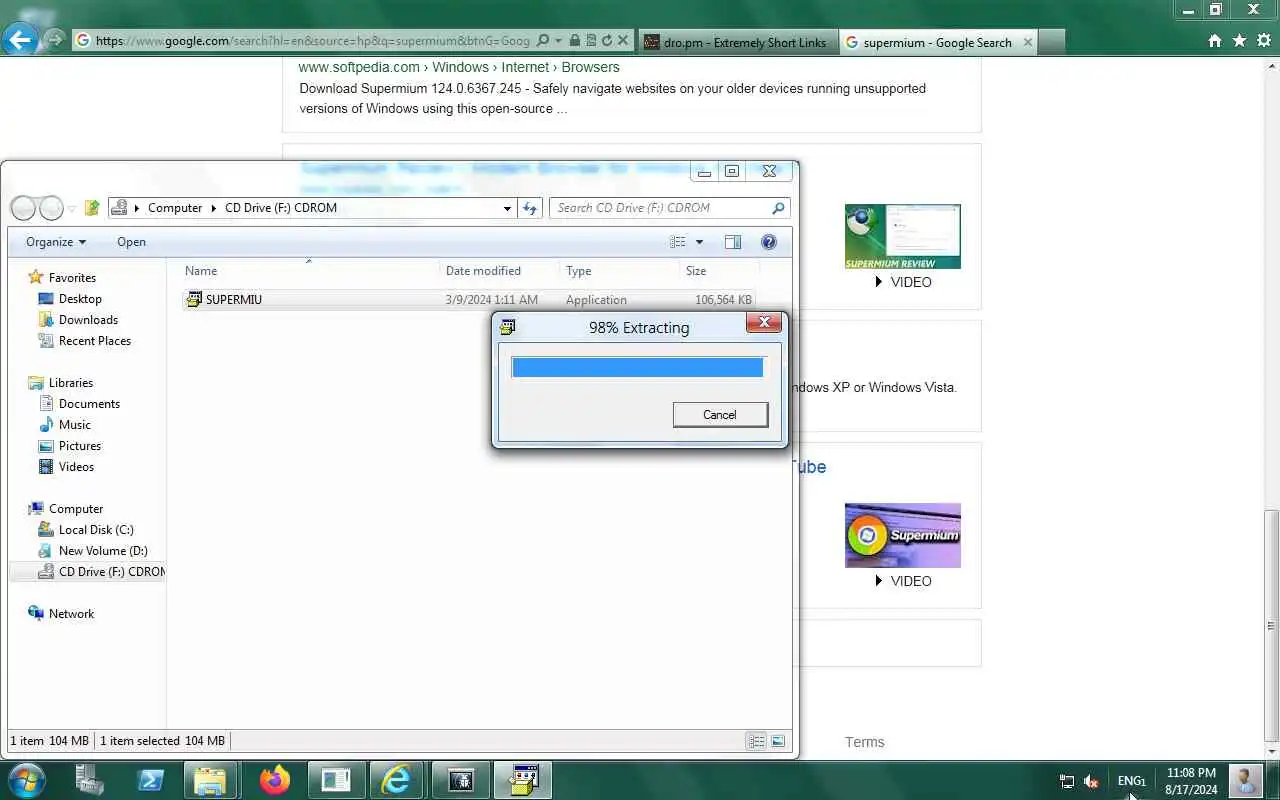Switch to dro.pm Extremely Short Links tab
The width and height of the screenshot is (1280, 800).
click(x=736, y=42)
